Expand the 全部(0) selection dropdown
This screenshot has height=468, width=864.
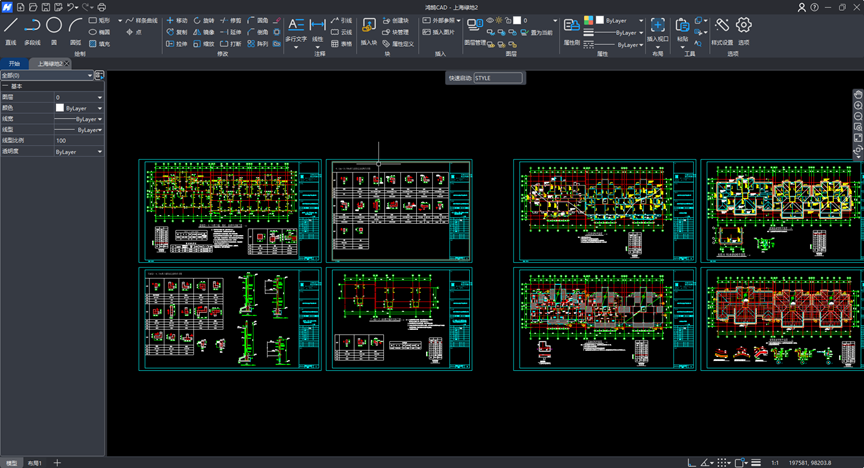[x=89, y=75]
